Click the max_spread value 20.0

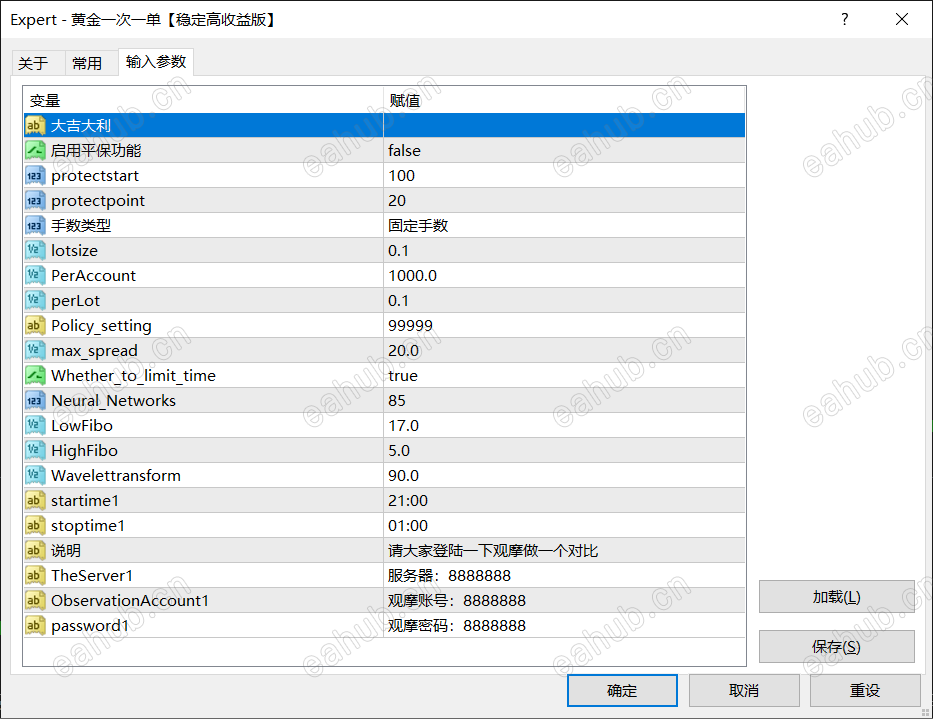(403, 351)
